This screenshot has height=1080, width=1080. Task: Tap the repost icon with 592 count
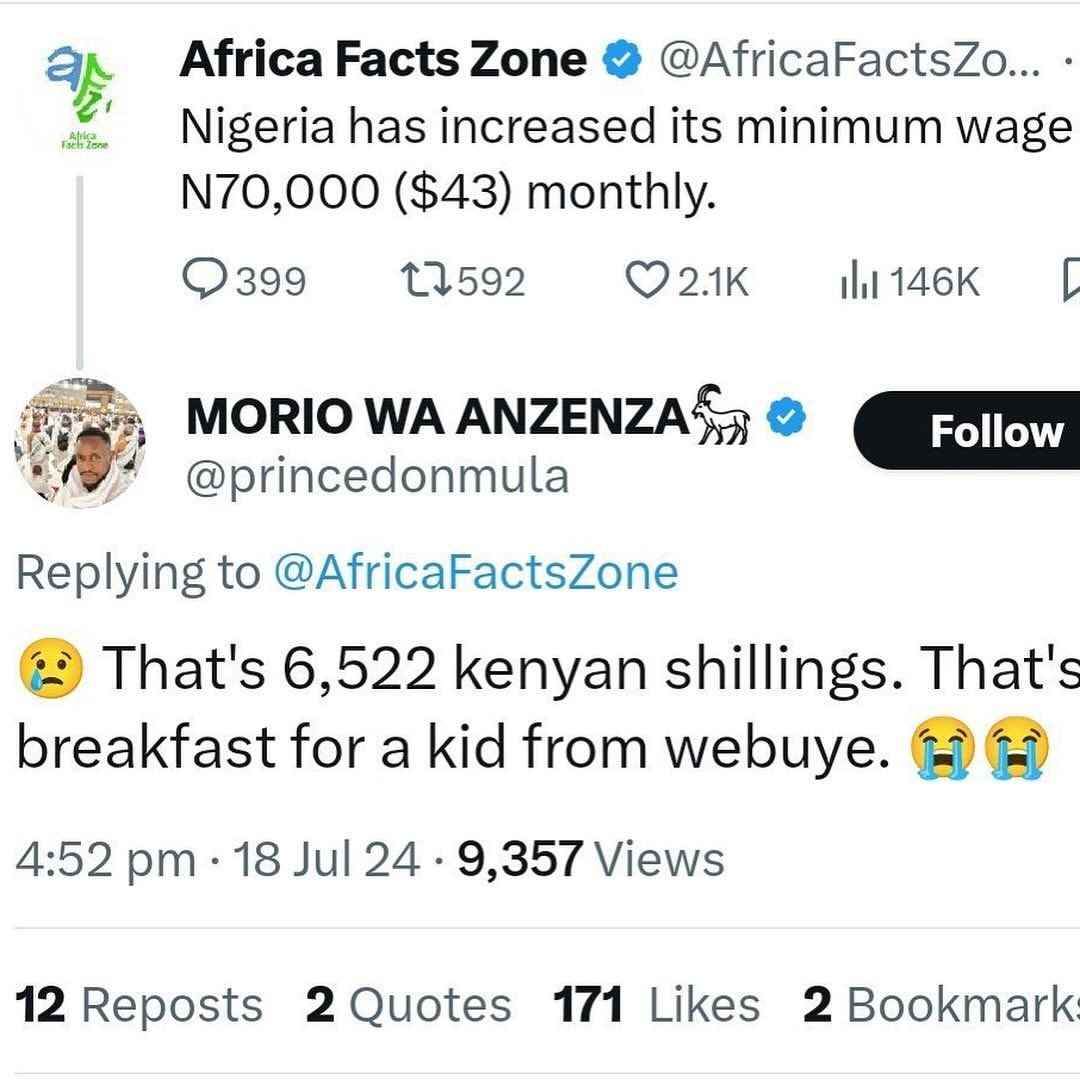click(x=426, y=280)
